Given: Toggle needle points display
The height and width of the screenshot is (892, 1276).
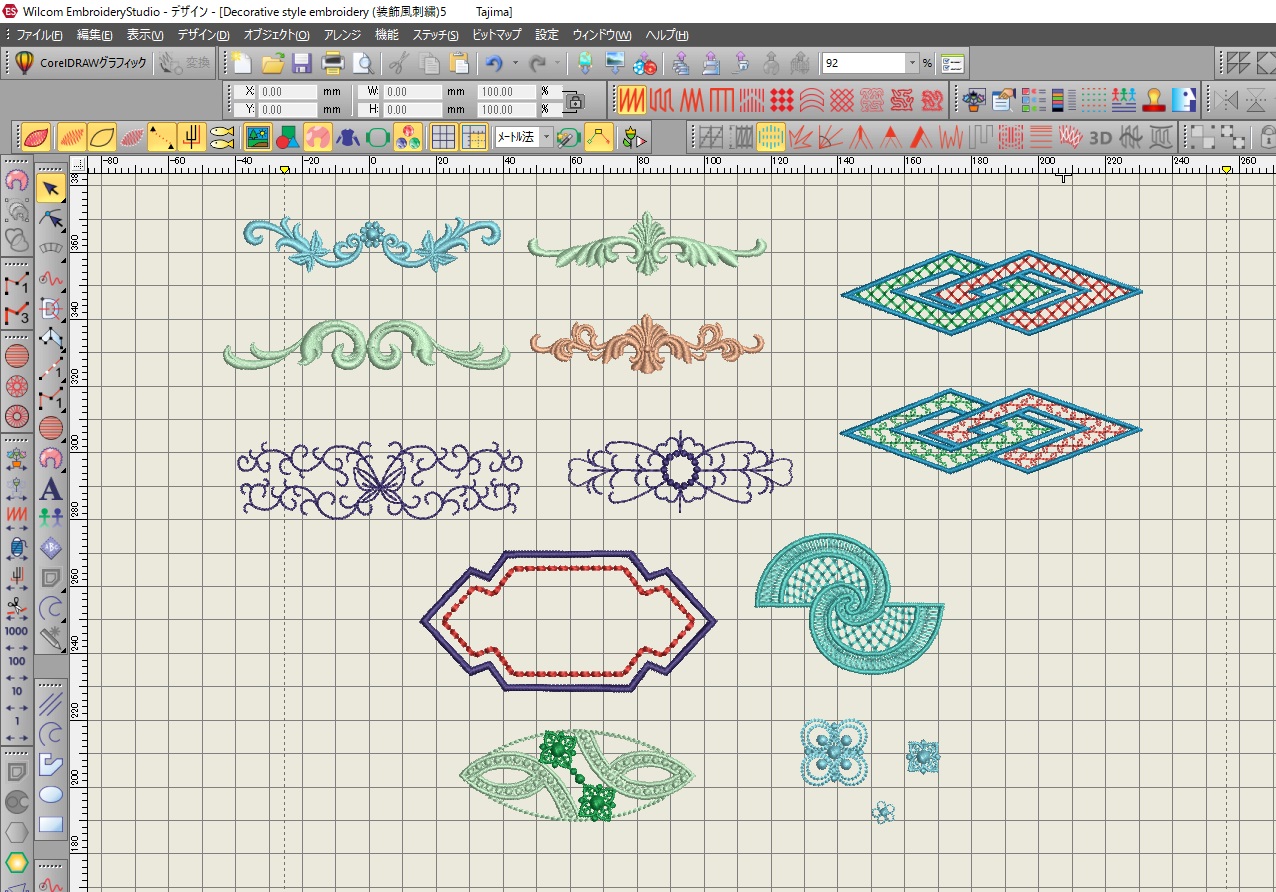Looking at the screenshot, I should pyautogui.click(x=132, y=137).
